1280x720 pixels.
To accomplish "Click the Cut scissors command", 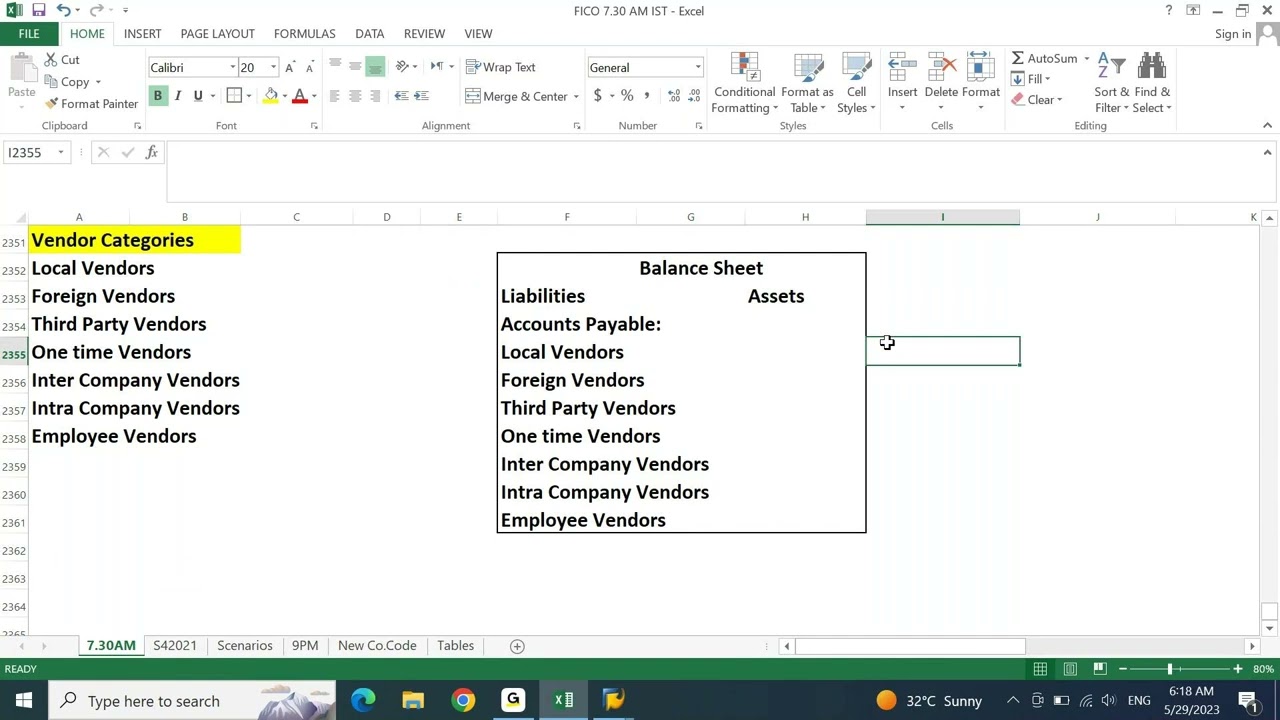I will coord(62,60).
